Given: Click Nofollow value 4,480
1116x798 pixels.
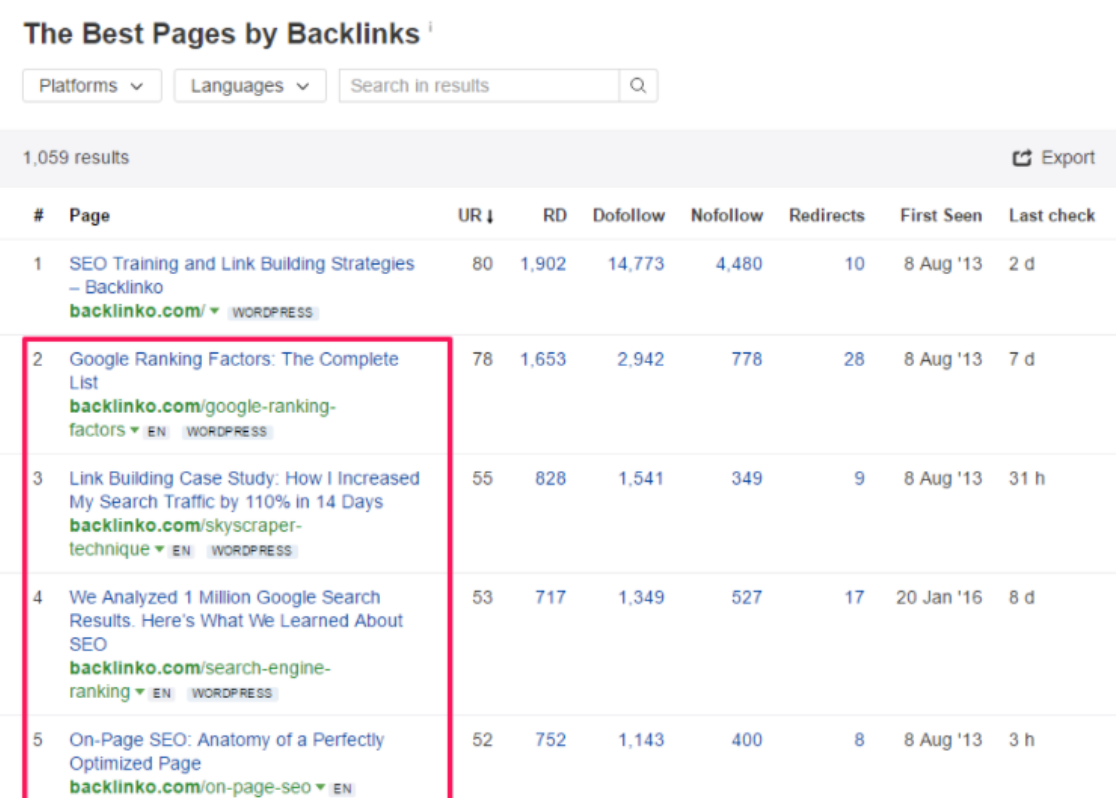Looking at the screenshot, I should 739,264.
